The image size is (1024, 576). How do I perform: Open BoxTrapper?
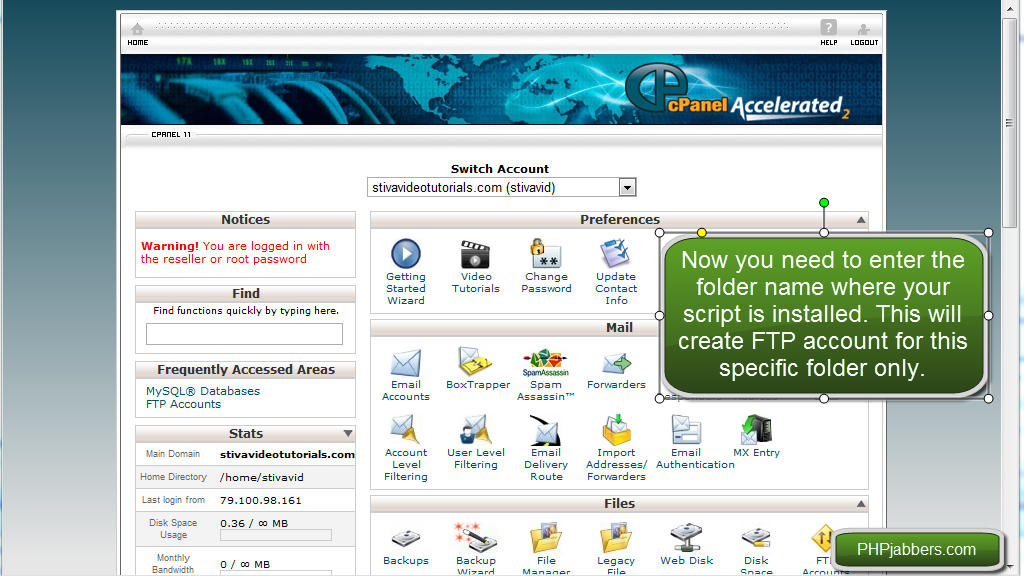point(477,369)
